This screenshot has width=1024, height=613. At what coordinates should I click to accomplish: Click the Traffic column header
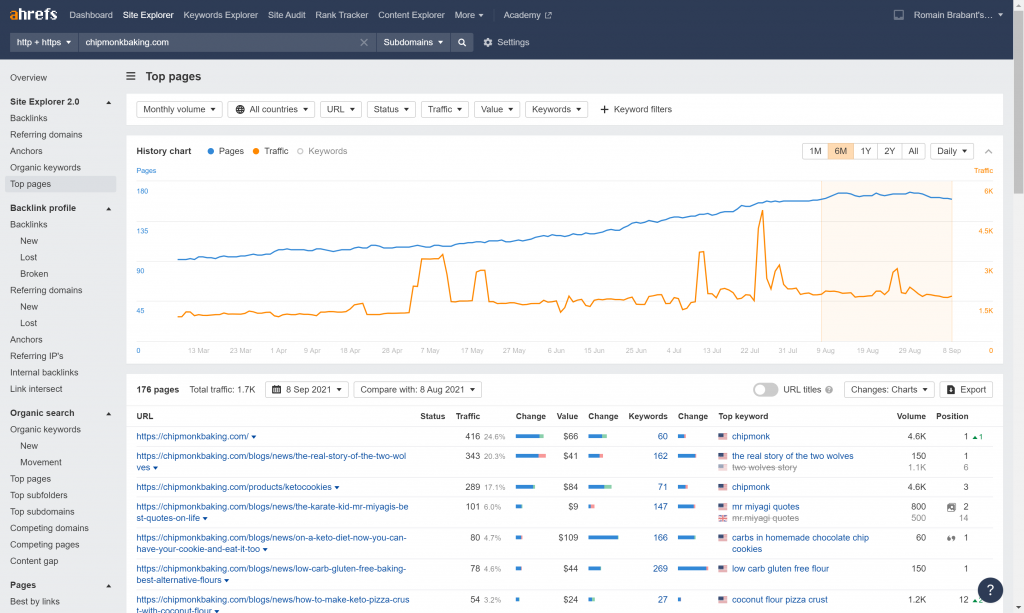468,417
